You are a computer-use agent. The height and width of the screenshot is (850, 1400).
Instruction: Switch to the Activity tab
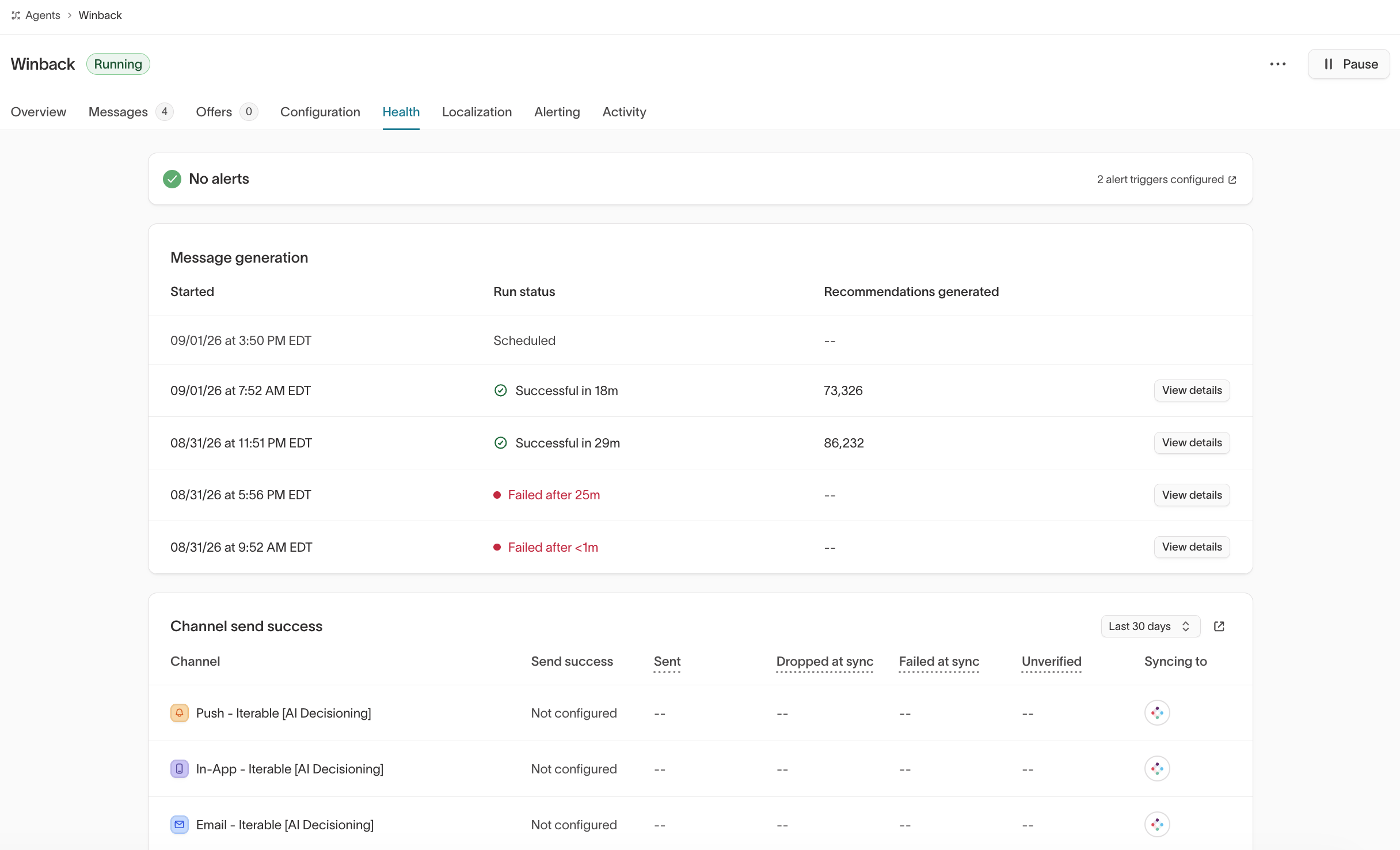624,112
